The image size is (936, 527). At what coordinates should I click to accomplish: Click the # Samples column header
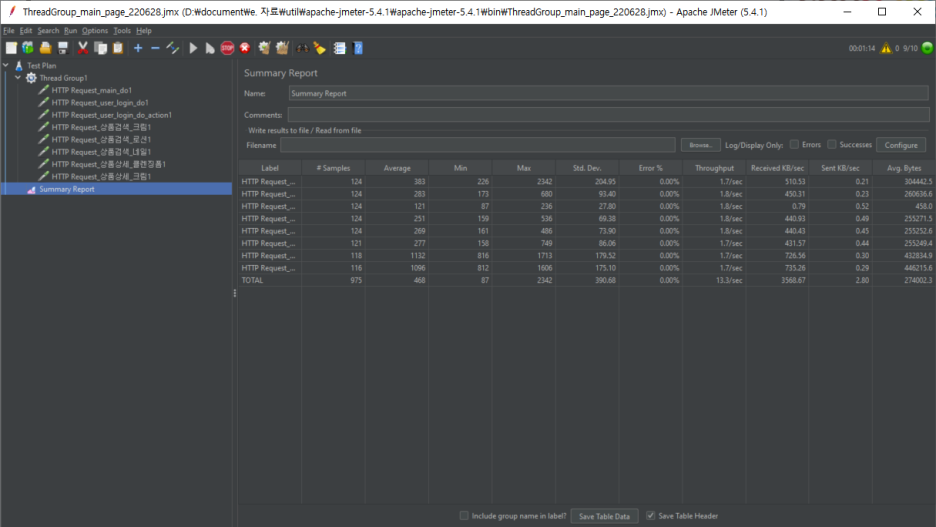333,168
